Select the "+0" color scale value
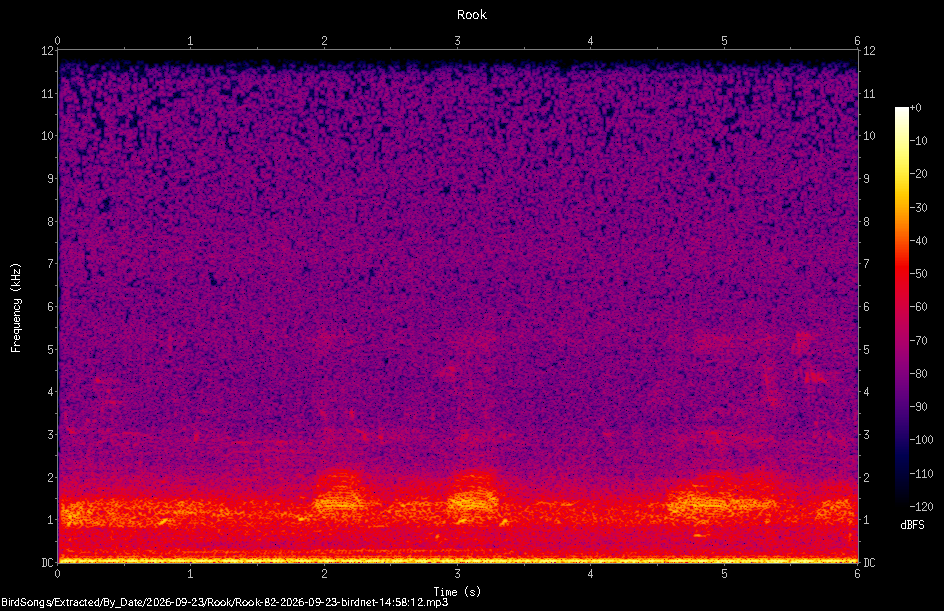The height and width of the screenshot is (611, 944). pos(915,108)
